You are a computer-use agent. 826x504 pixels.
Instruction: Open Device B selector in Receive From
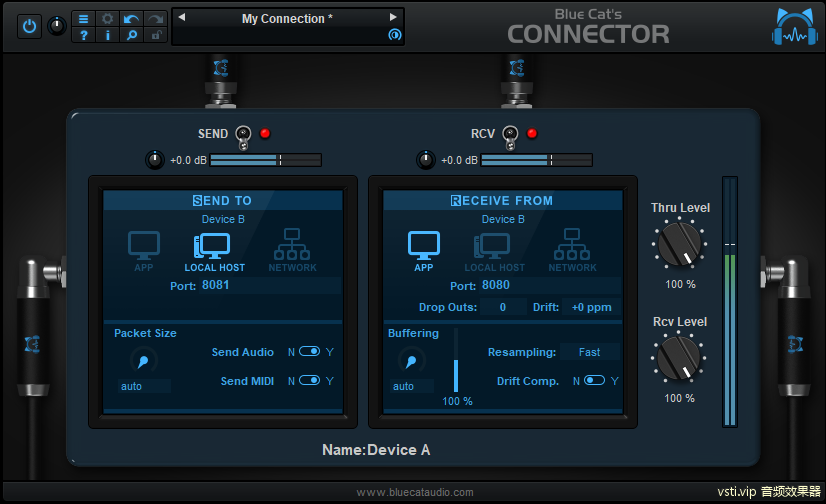(503, 219)
